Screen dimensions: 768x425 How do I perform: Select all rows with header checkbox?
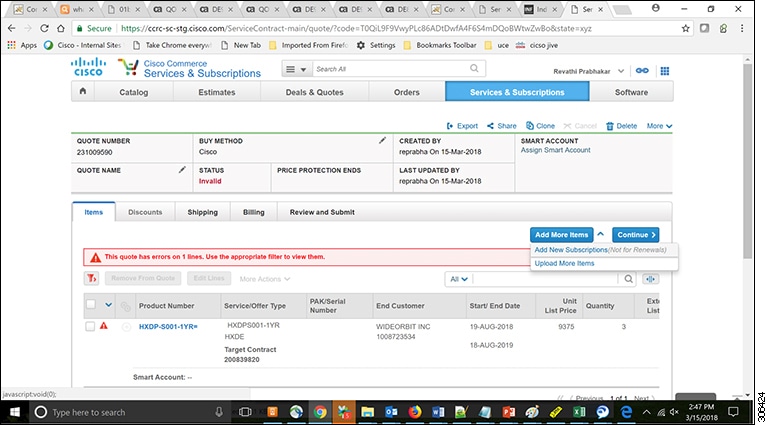tap(91, 305)
